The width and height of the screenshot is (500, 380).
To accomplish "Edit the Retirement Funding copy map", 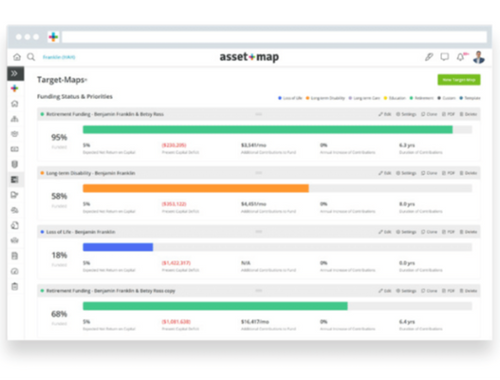I will [x=385, y=291].
